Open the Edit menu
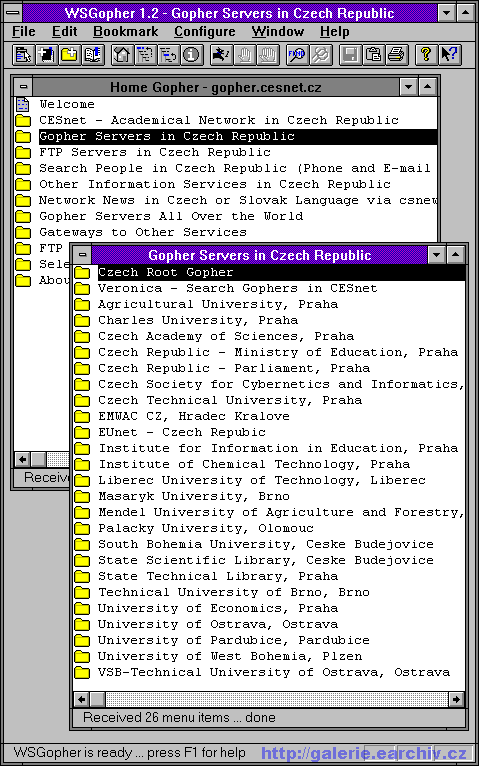 click(x=64, y=32)
